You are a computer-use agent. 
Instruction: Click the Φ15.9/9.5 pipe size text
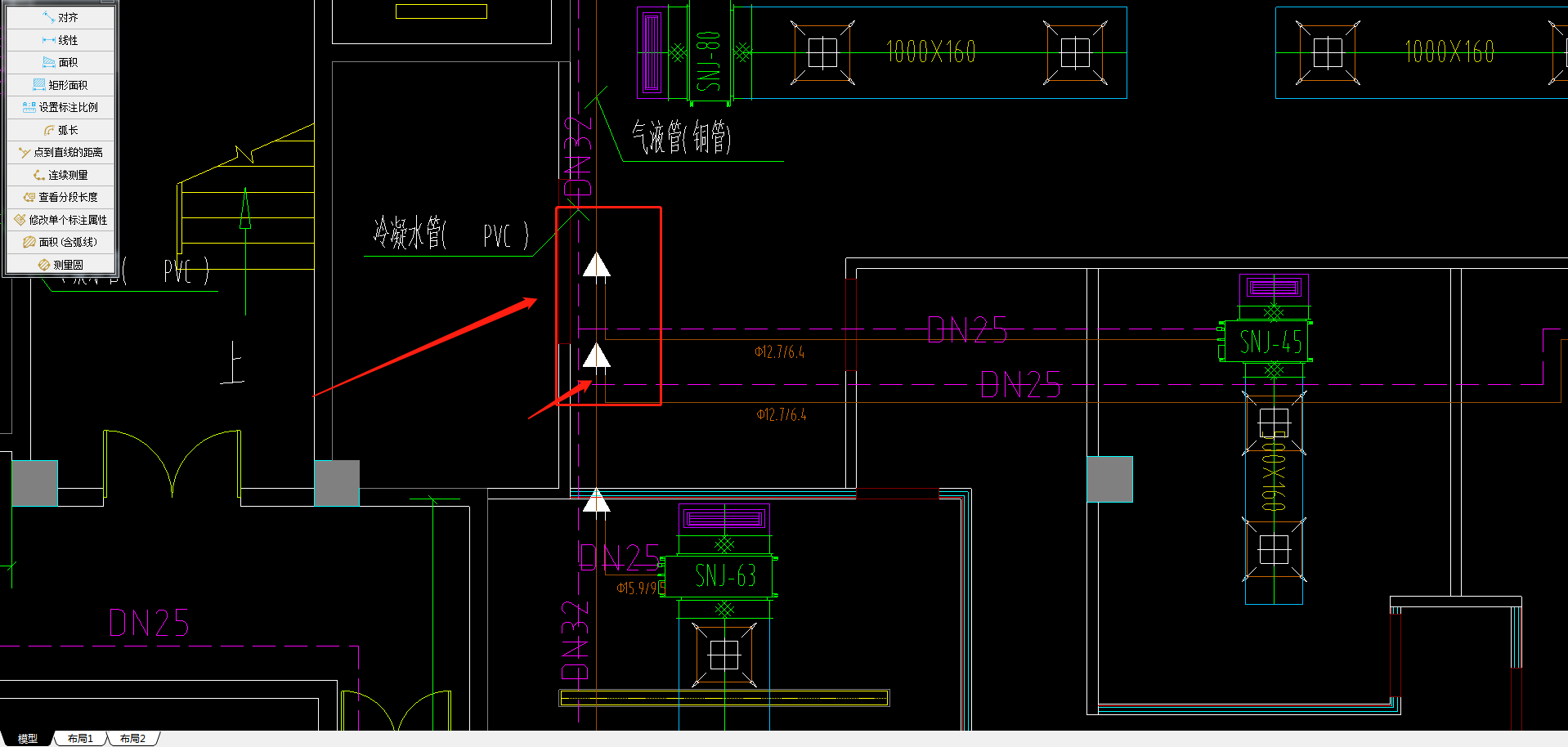(641, 588)
